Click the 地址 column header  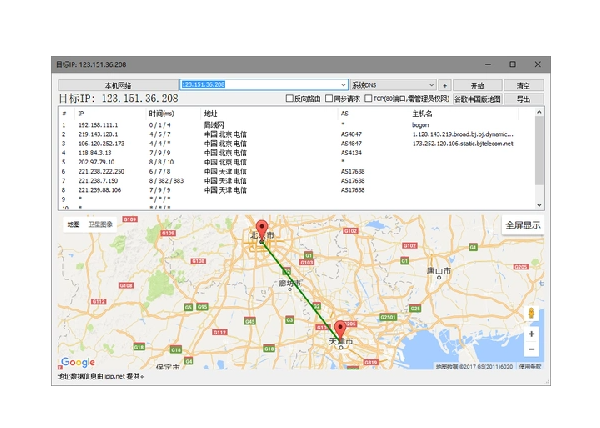(269, 114)
